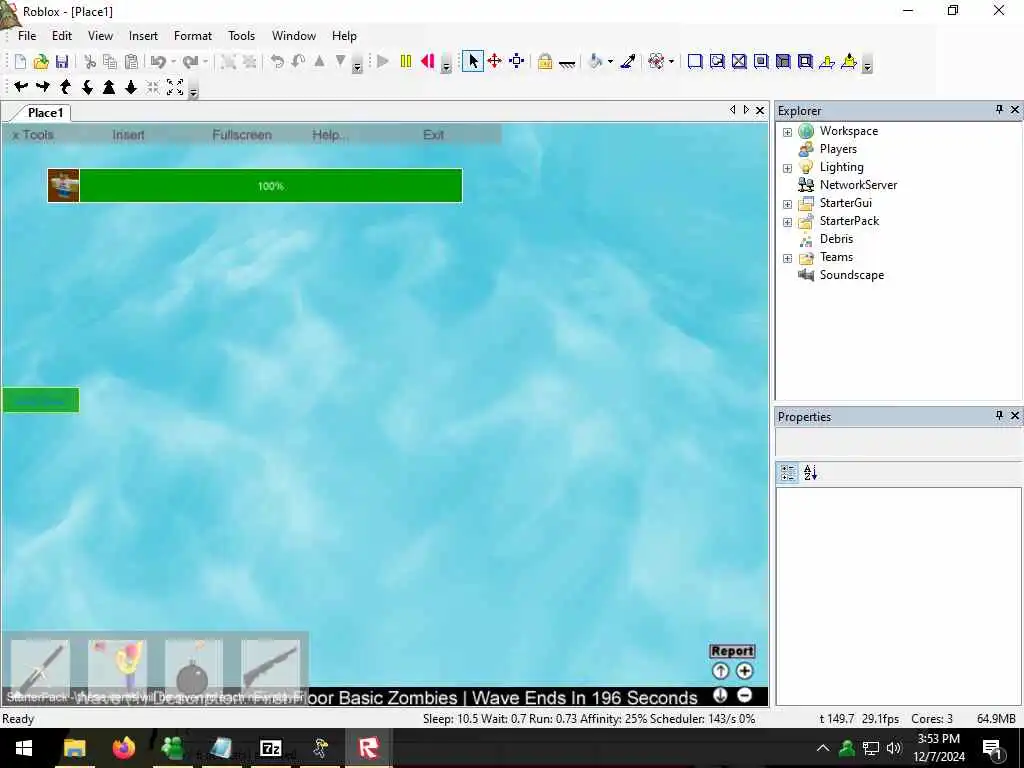Select the red Move arrows tool
This screenshot has width=1024, height=768.
point(494,61)
